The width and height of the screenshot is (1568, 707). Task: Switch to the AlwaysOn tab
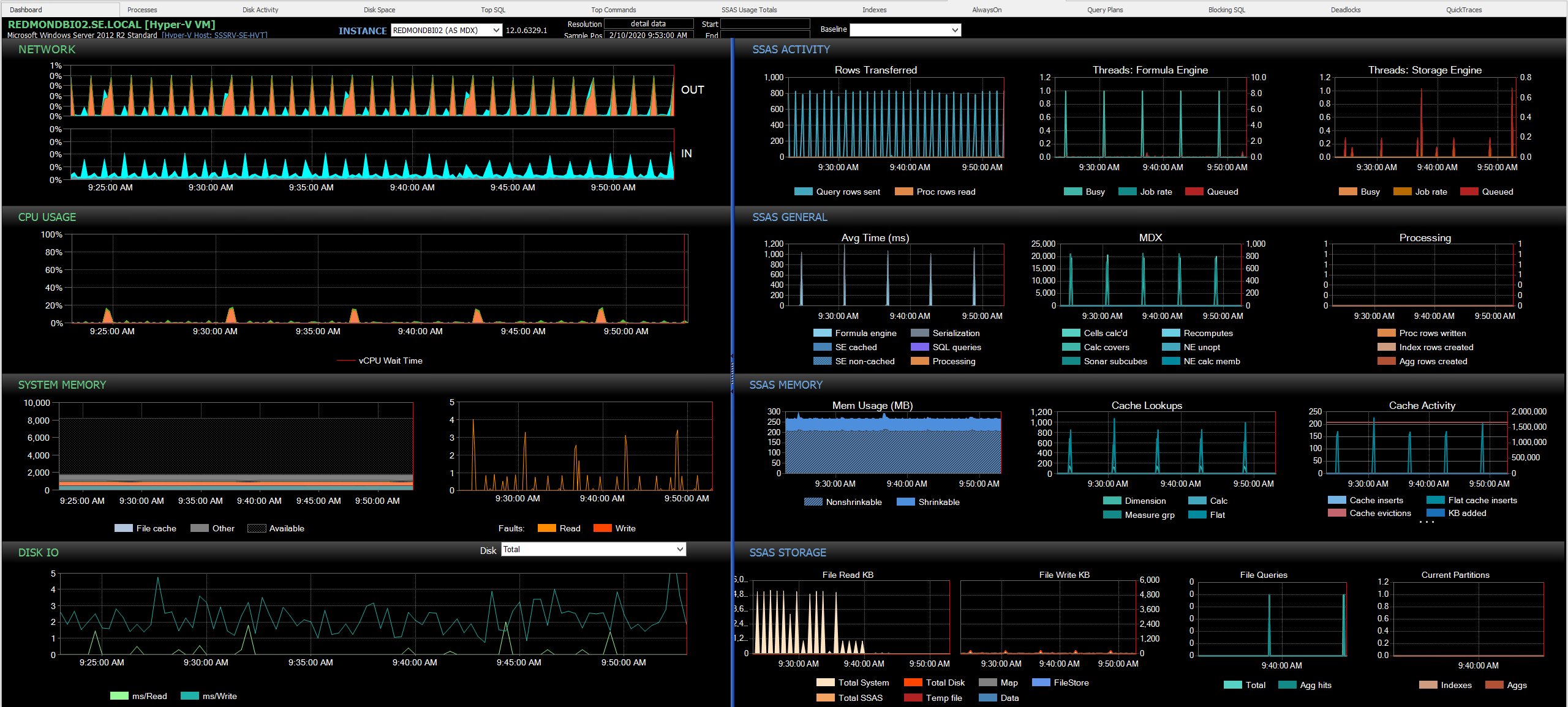click(x=986, y=9)
